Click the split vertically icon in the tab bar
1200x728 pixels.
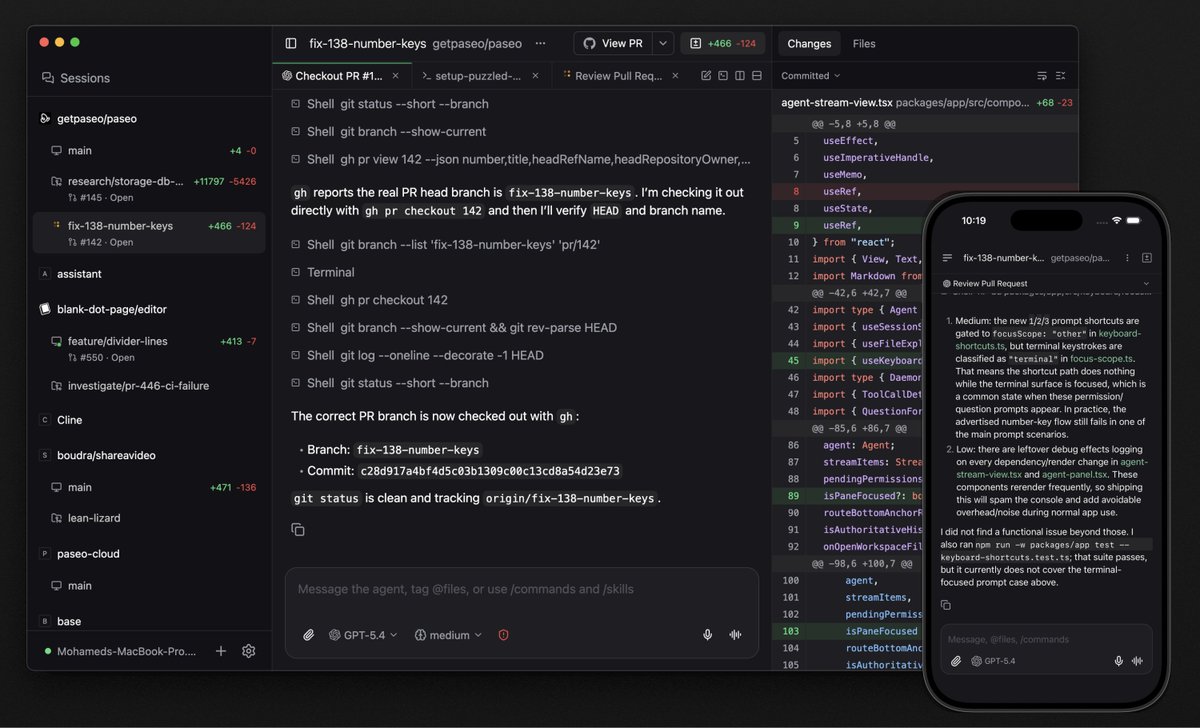tap(738, 75)
